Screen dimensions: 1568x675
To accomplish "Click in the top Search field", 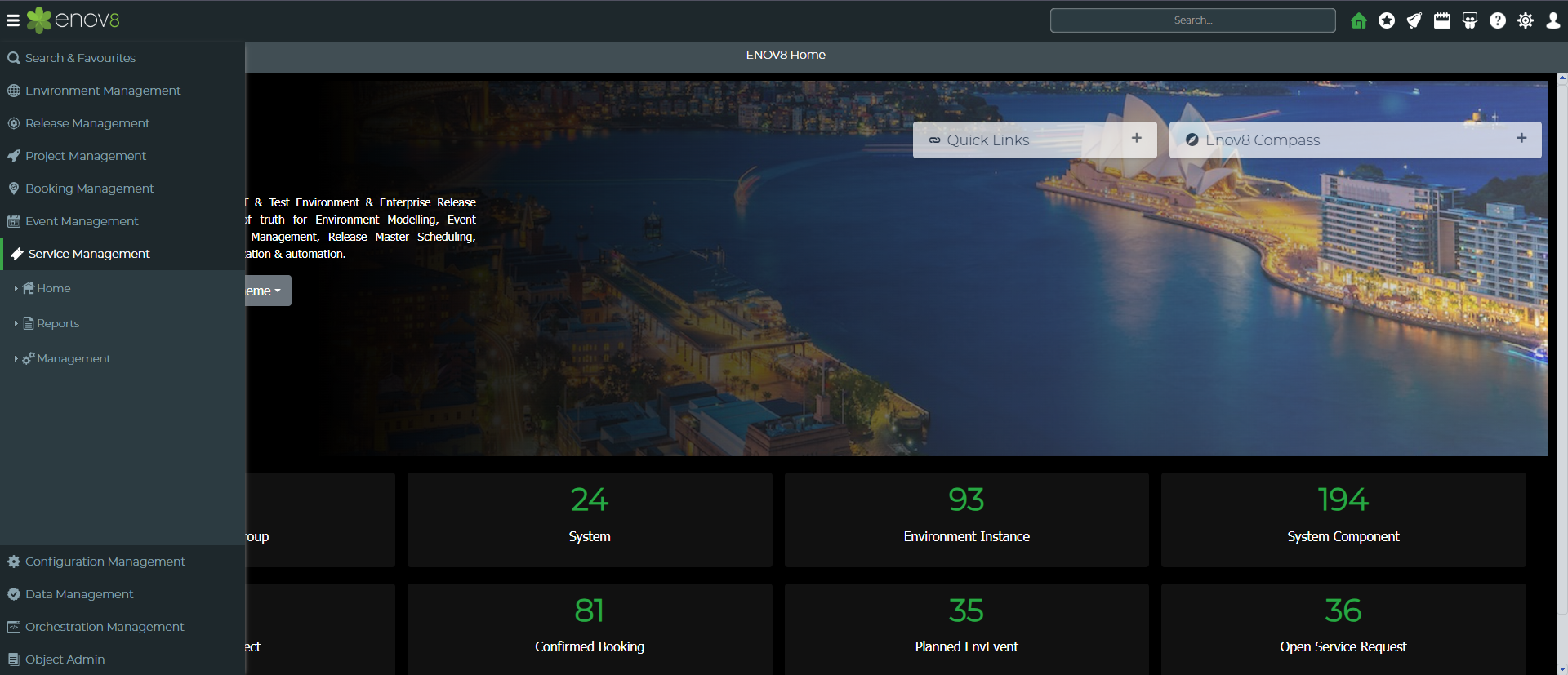I will 1193,20.
